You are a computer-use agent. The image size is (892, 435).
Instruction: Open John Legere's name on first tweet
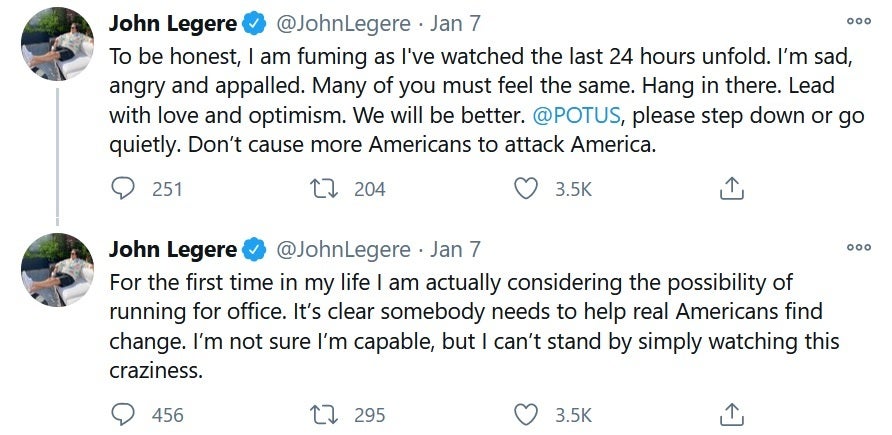[x=172, y=22]
